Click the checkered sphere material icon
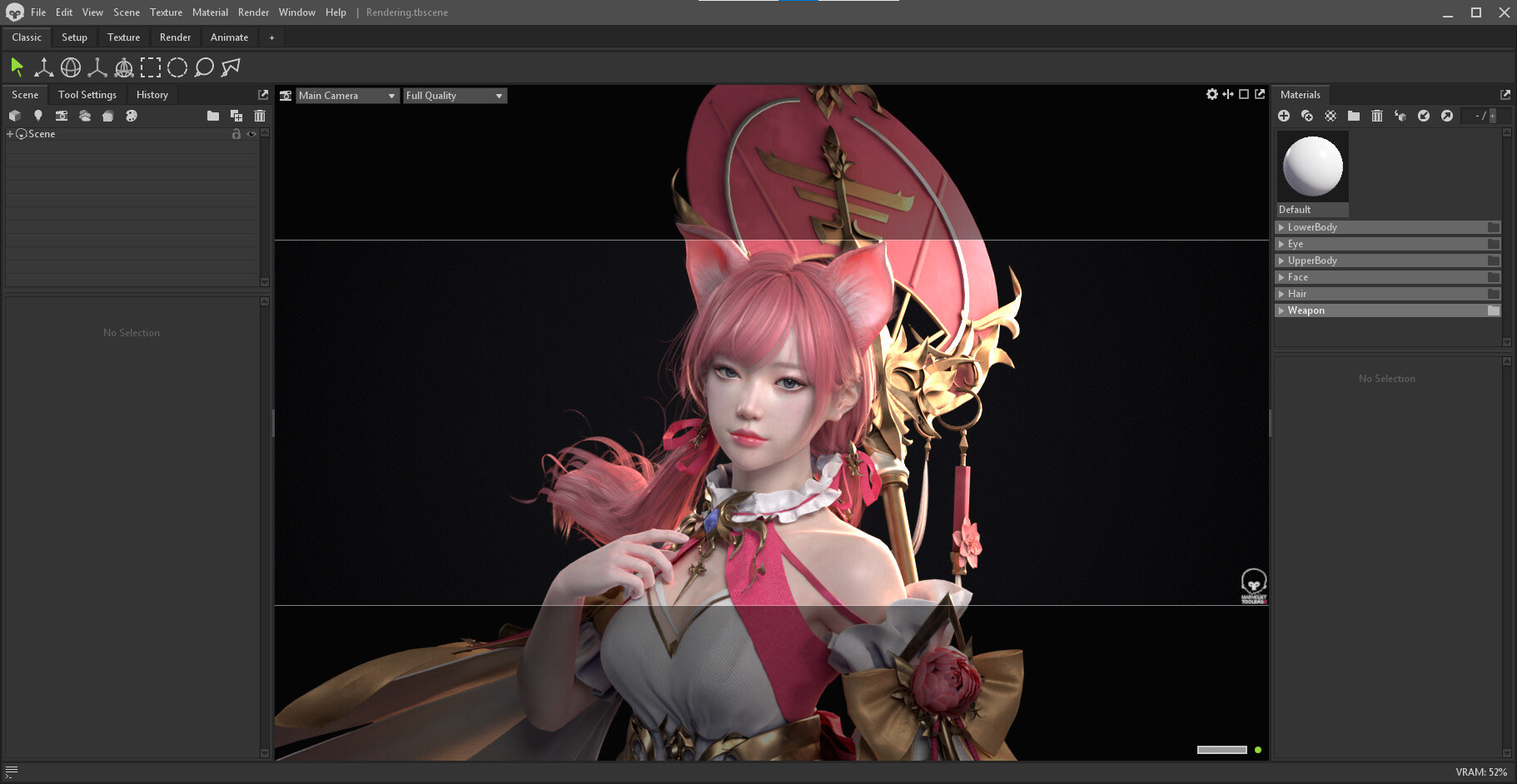This screenshot has height=784, width=1517. pyautogui.click(x=1330, y=116)
